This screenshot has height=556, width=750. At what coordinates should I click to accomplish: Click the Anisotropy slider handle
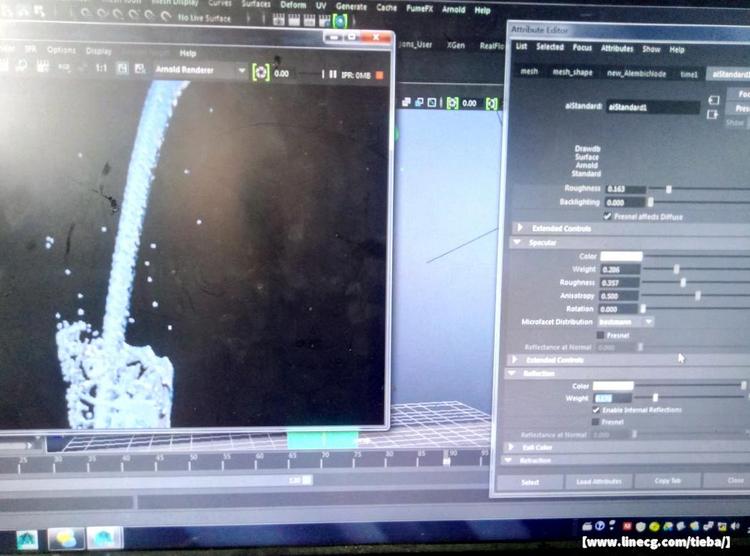[698, 296]
